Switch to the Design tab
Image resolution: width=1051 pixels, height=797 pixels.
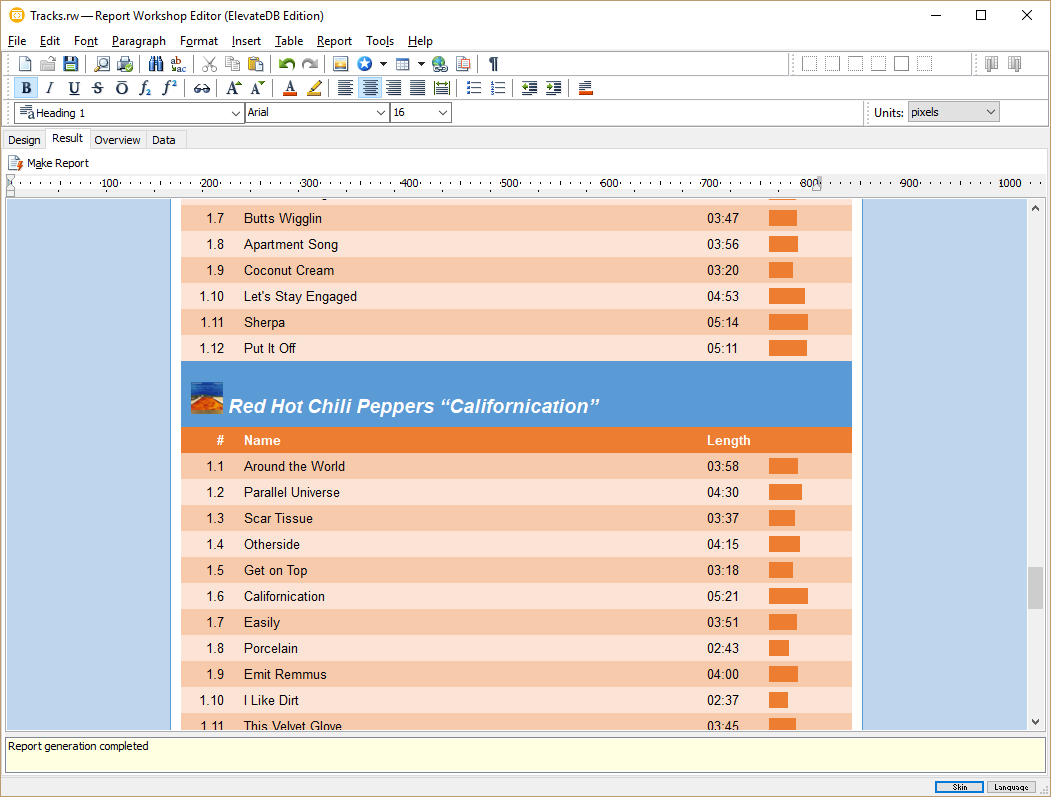(24, 140)
